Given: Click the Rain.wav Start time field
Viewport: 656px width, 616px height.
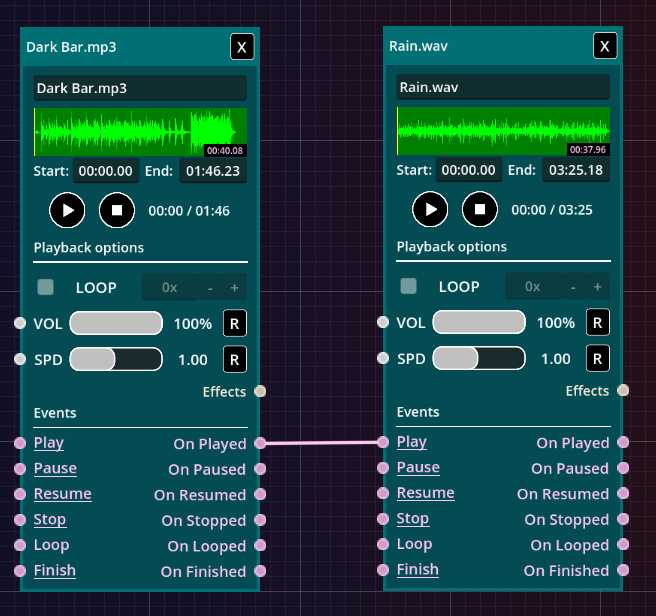Looking at the screenshot, I should 469,171.
